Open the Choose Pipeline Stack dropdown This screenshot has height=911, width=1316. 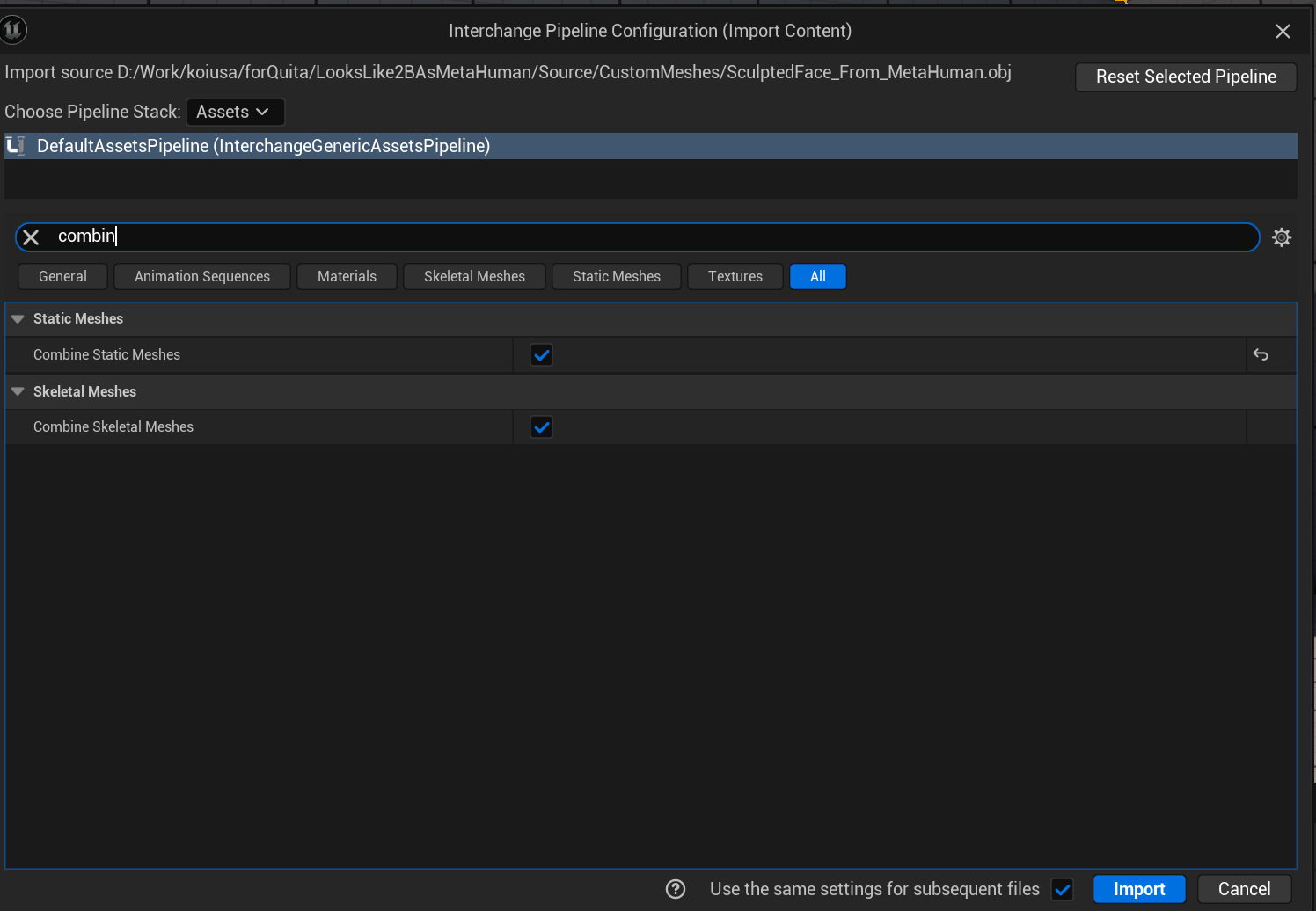(x=235, y=112)
